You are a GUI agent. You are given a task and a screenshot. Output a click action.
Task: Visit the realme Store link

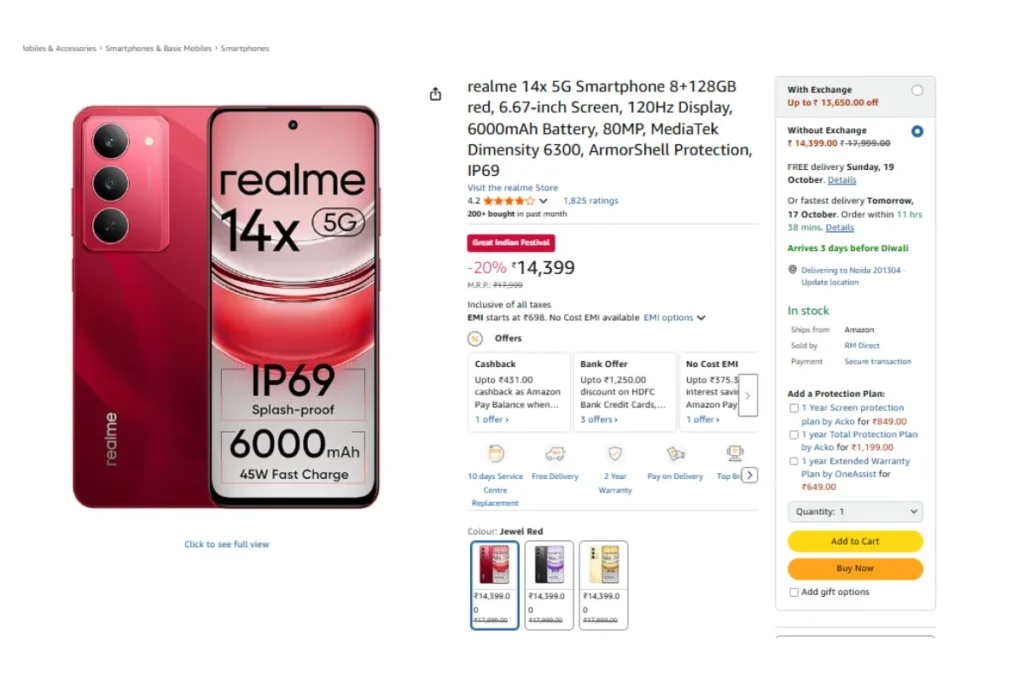pyautogui.click(x=512, y=188)
